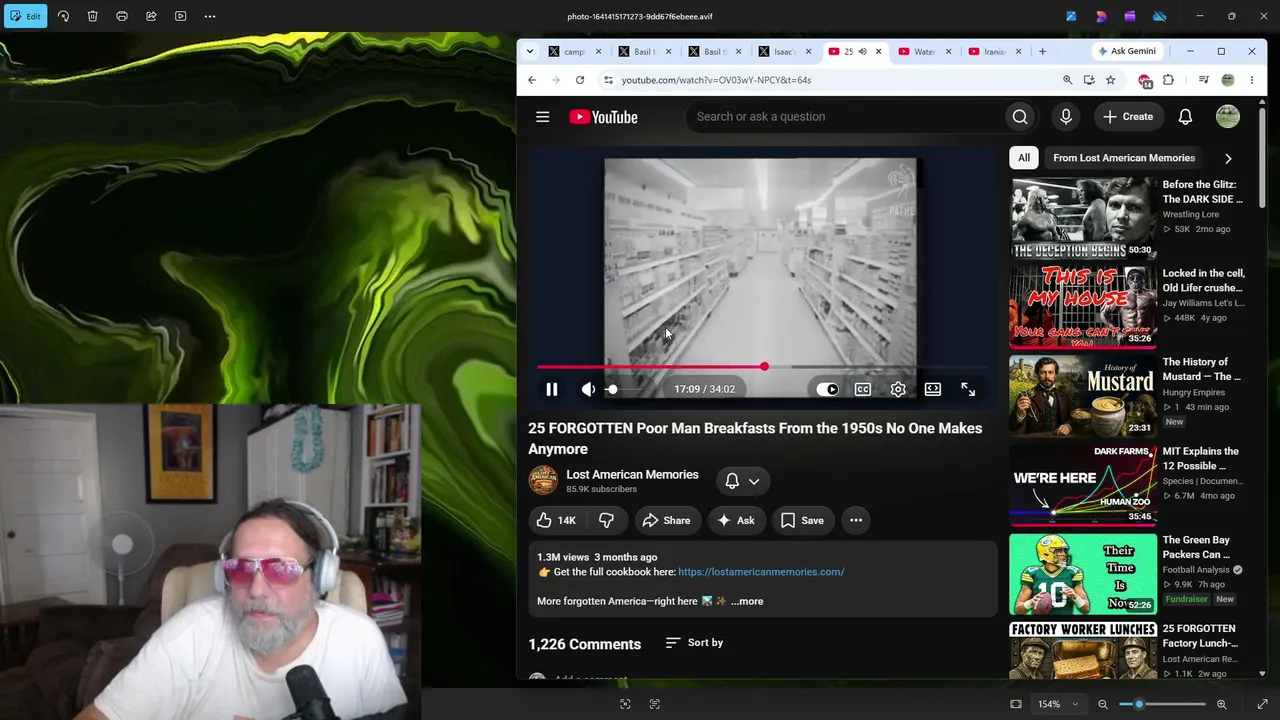This screenshot has height=720, width=1280.
Task: Print the photo from Photos toolbar
Action: coord(122,16)
